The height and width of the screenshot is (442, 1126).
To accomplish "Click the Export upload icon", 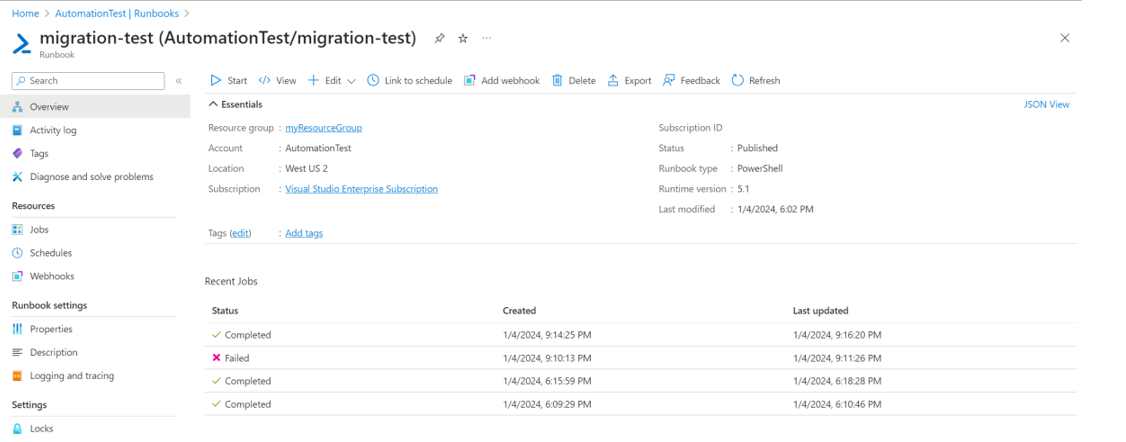I will (x=613, y=81).
